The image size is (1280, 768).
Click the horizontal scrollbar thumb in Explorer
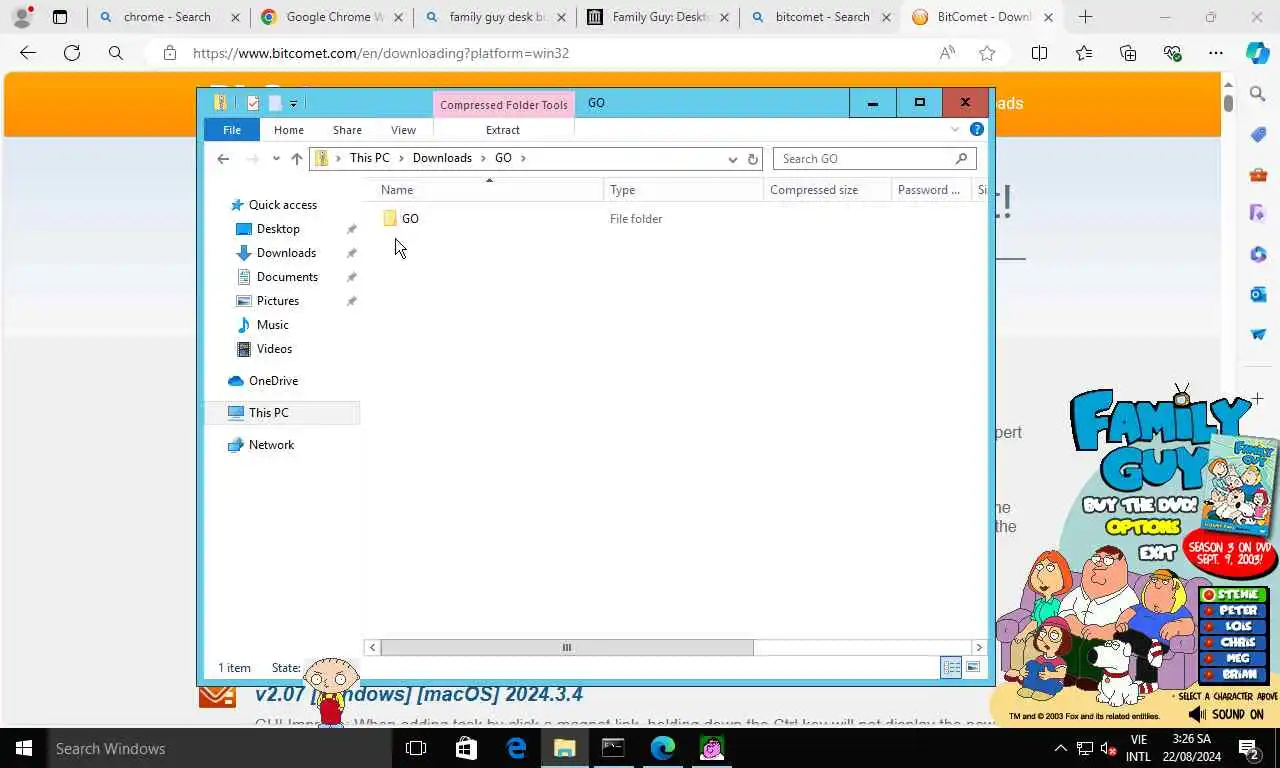(x=566, y=647)
